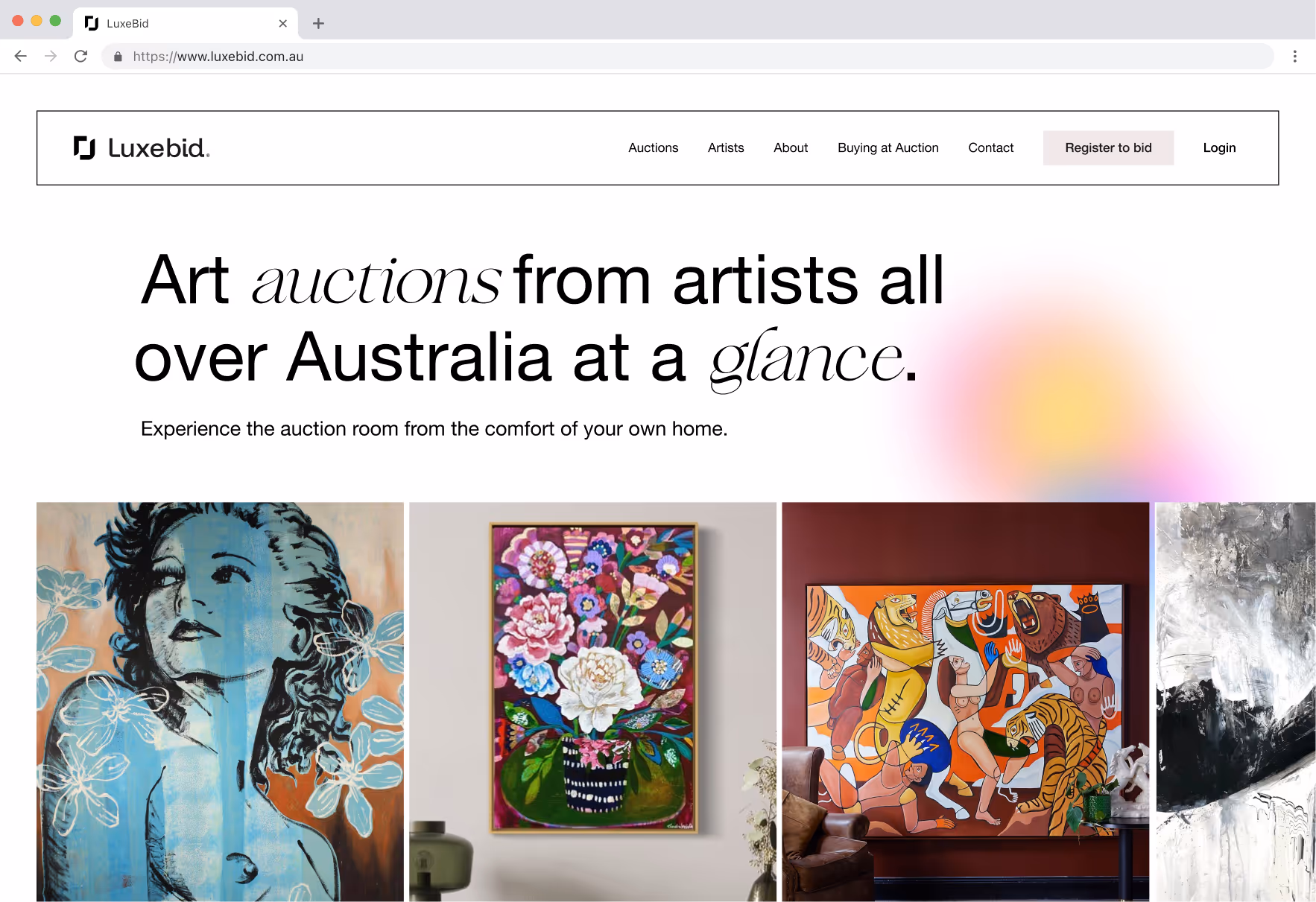
Task: Go to the Artists page
Action: pos(726,147)
